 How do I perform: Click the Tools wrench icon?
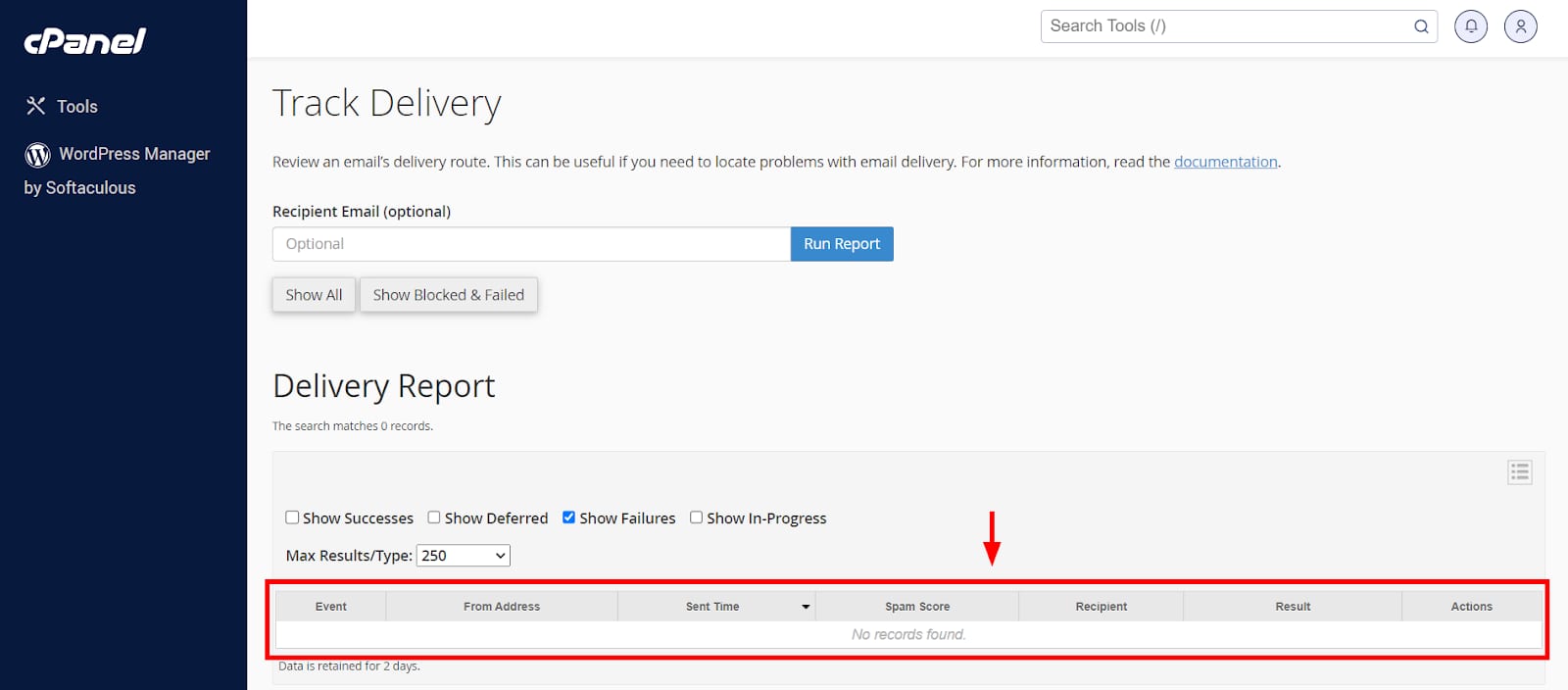36,106
